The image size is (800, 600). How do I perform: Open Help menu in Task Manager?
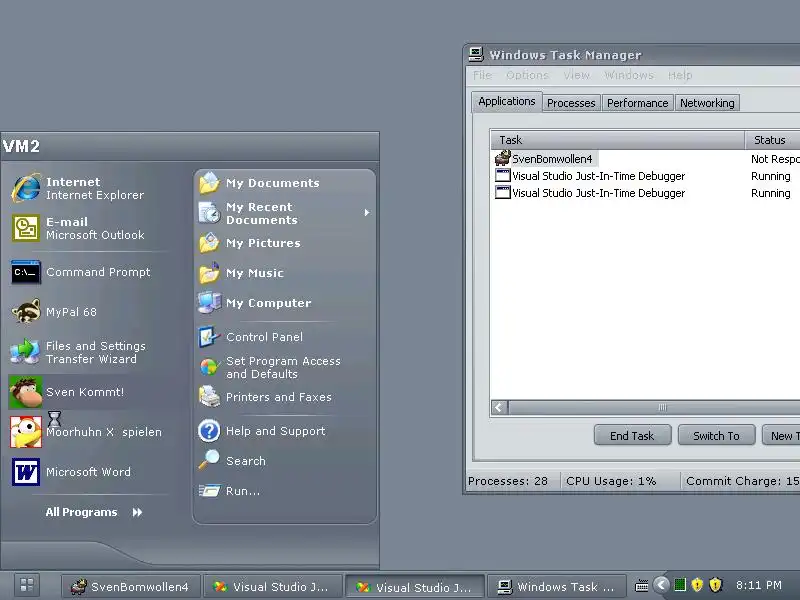point(680,75)
